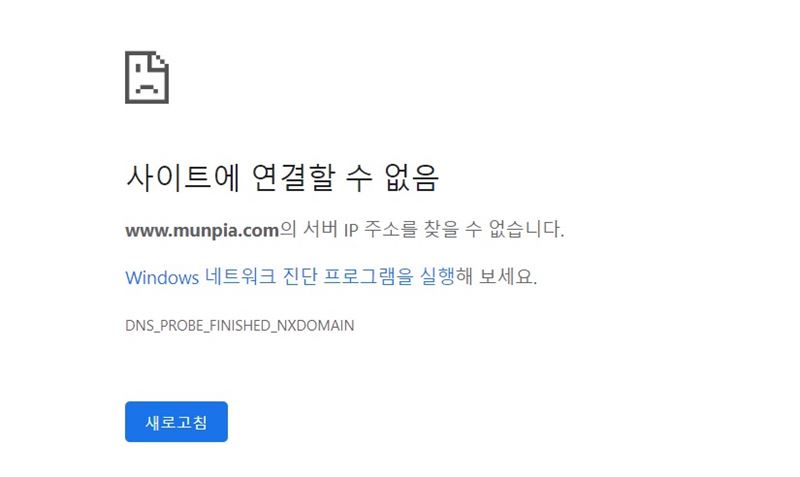Open the Windows 네트워크 진단 프로그램 link
Screen dimensions: 800x477
(x=290, y=277)
